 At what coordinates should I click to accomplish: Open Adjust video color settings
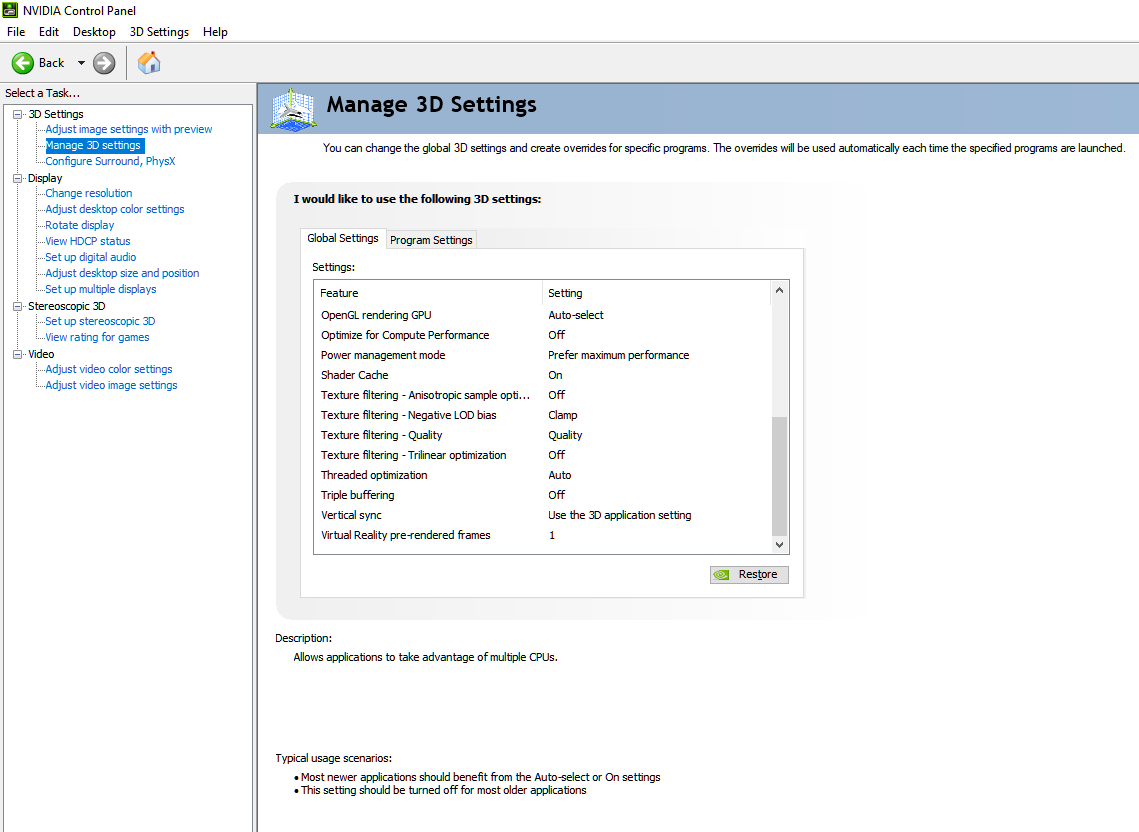tap(109, 369)
